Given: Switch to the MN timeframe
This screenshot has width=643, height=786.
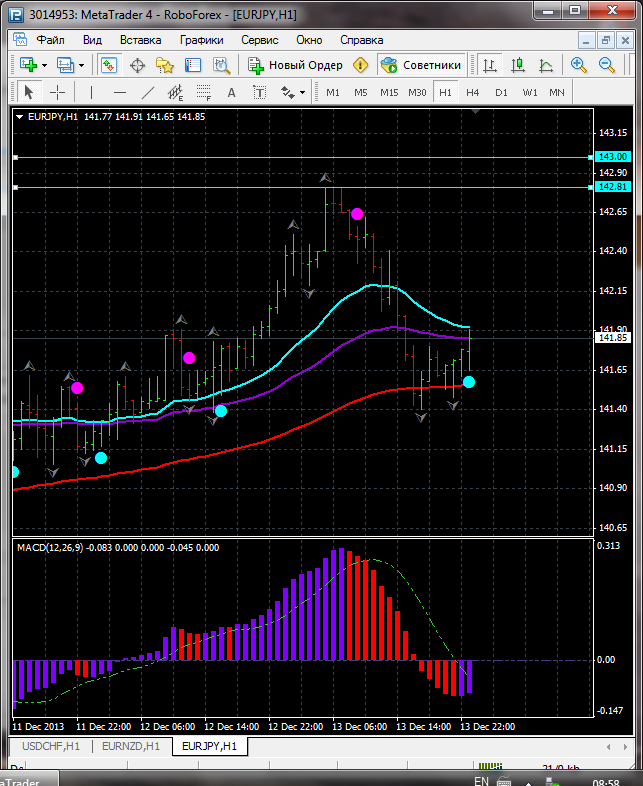Looking at the screenshot, I should (557, 93).
